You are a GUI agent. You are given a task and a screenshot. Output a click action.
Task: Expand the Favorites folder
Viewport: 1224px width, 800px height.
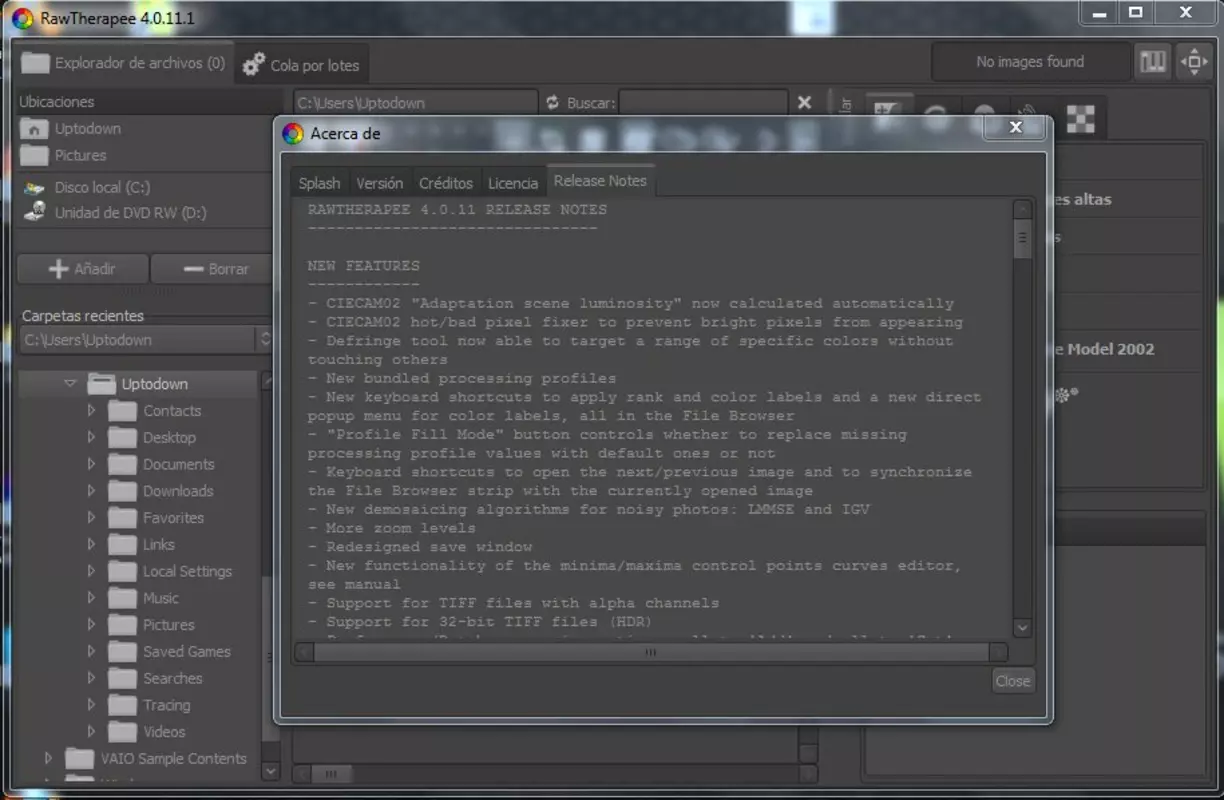(92, 517)
